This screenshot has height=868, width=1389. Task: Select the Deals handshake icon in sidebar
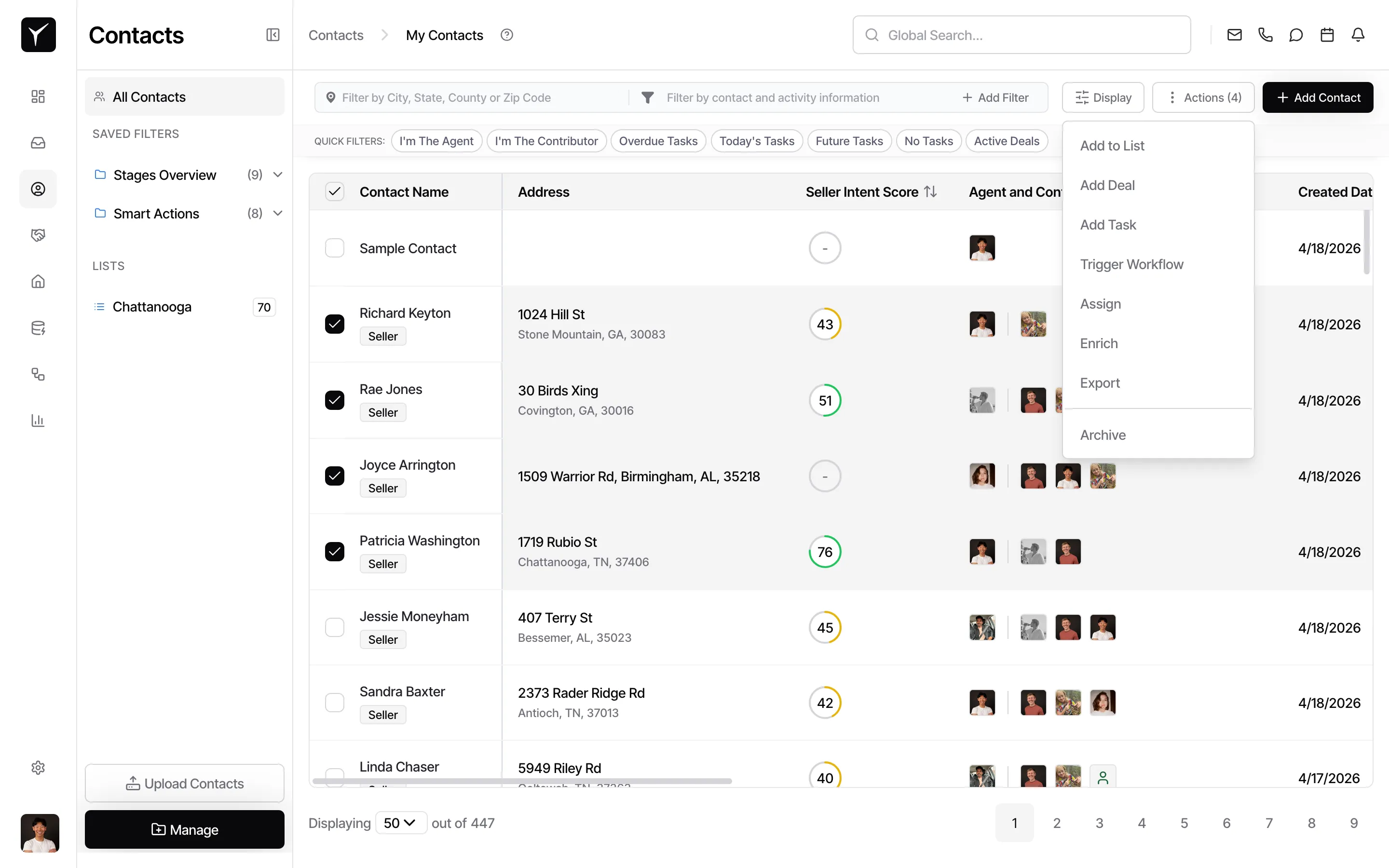point(38,234)
